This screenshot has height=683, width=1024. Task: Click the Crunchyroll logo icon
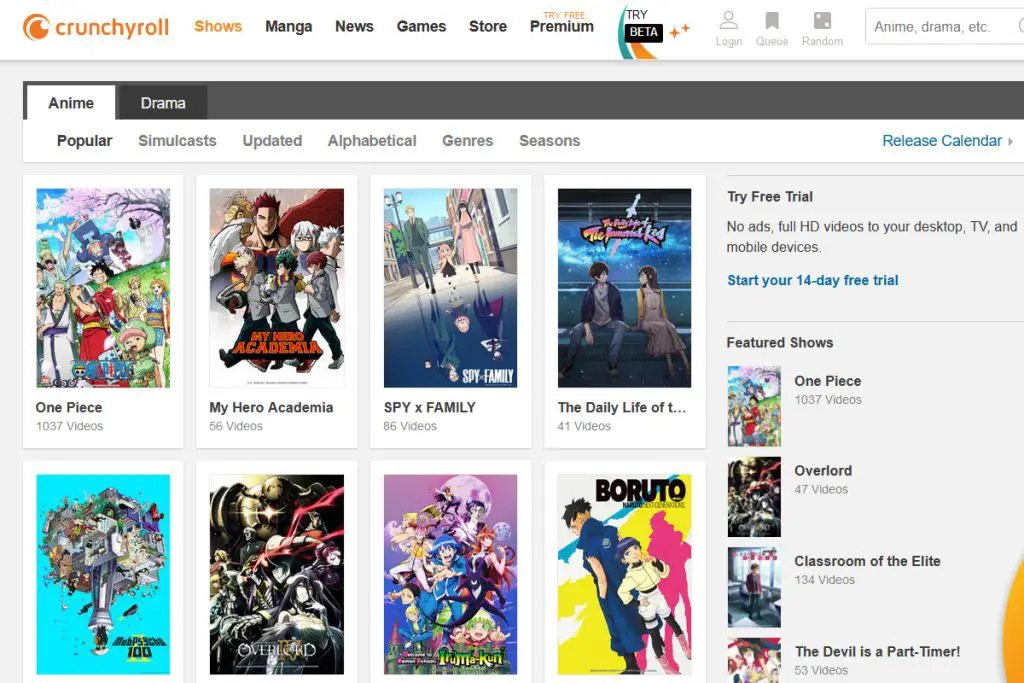[36, 27]
